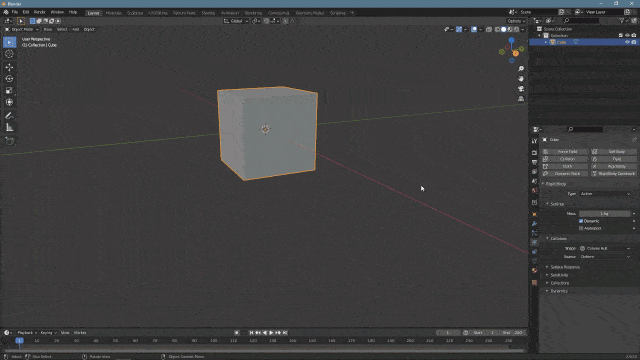Toggle viewport overlays button
The image size is (640, 360).
(474, 29)
